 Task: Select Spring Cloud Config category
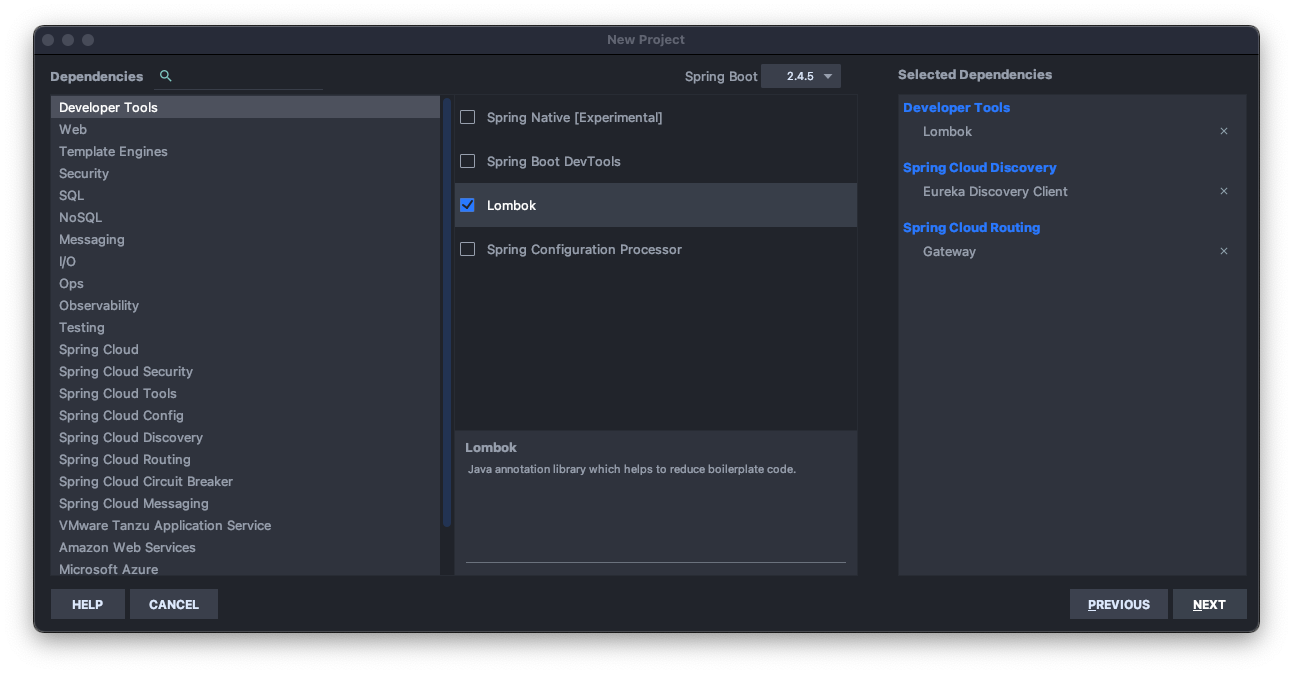(x=245, y=415)
